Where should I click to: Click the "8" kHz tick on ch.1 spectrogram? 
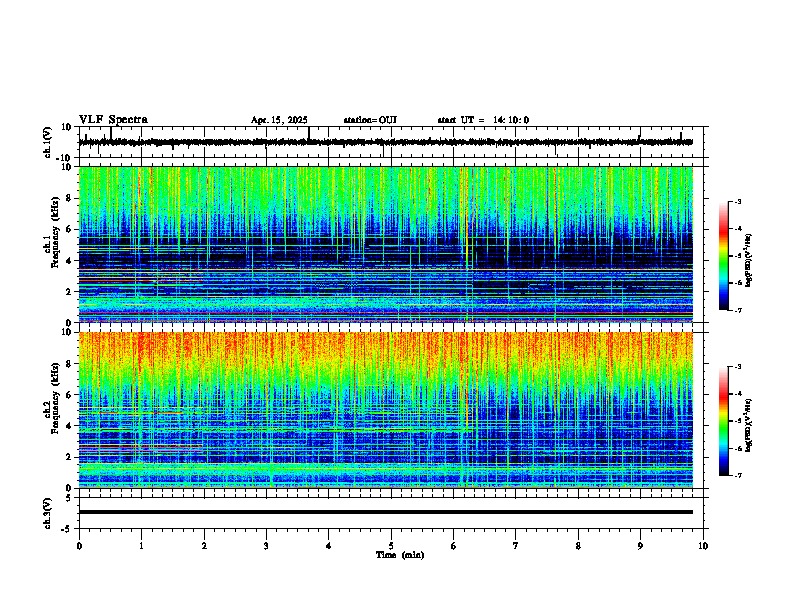69,198
